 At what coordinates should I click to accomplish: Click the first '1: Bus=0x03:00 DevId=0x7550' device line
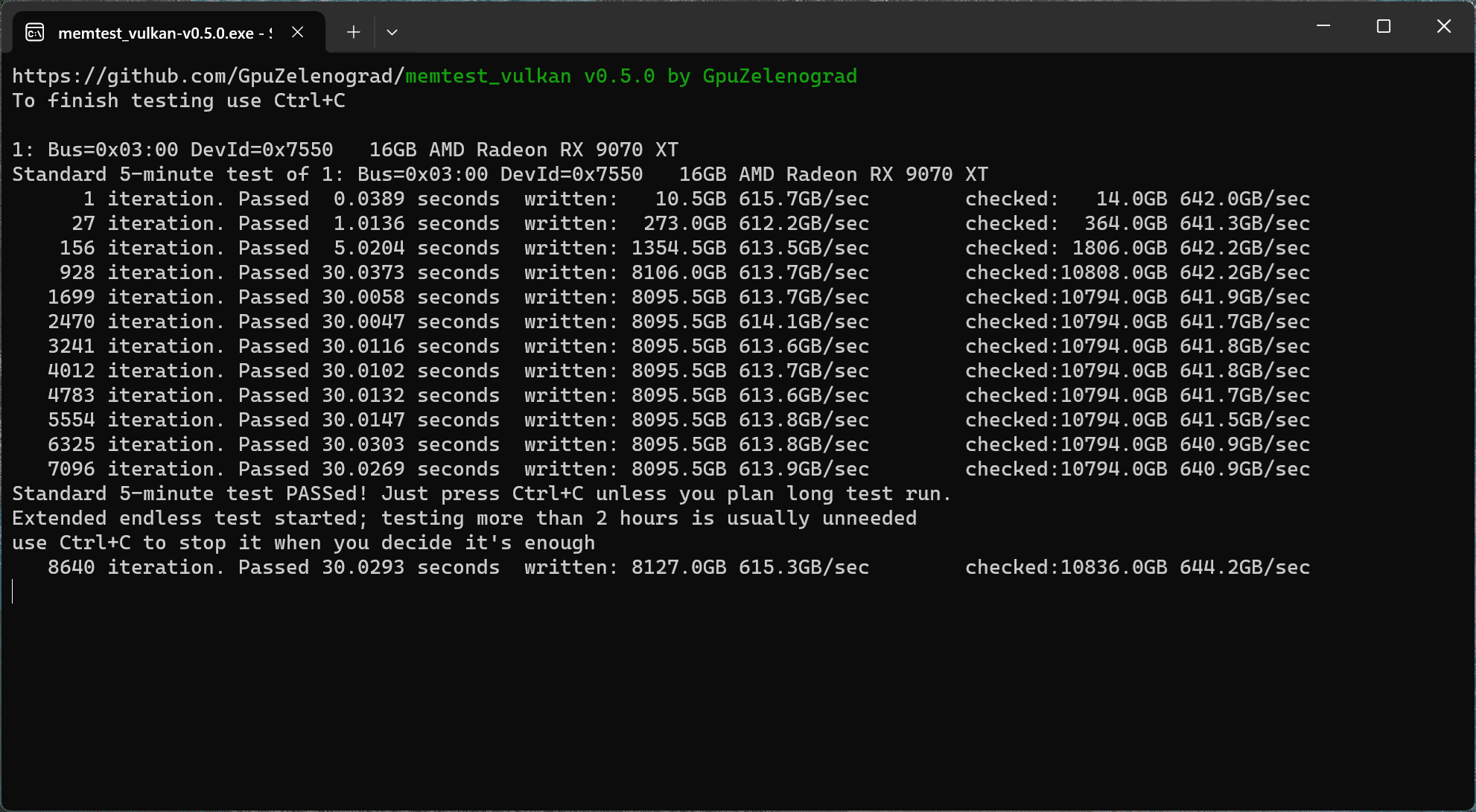[x=173, y=150]
